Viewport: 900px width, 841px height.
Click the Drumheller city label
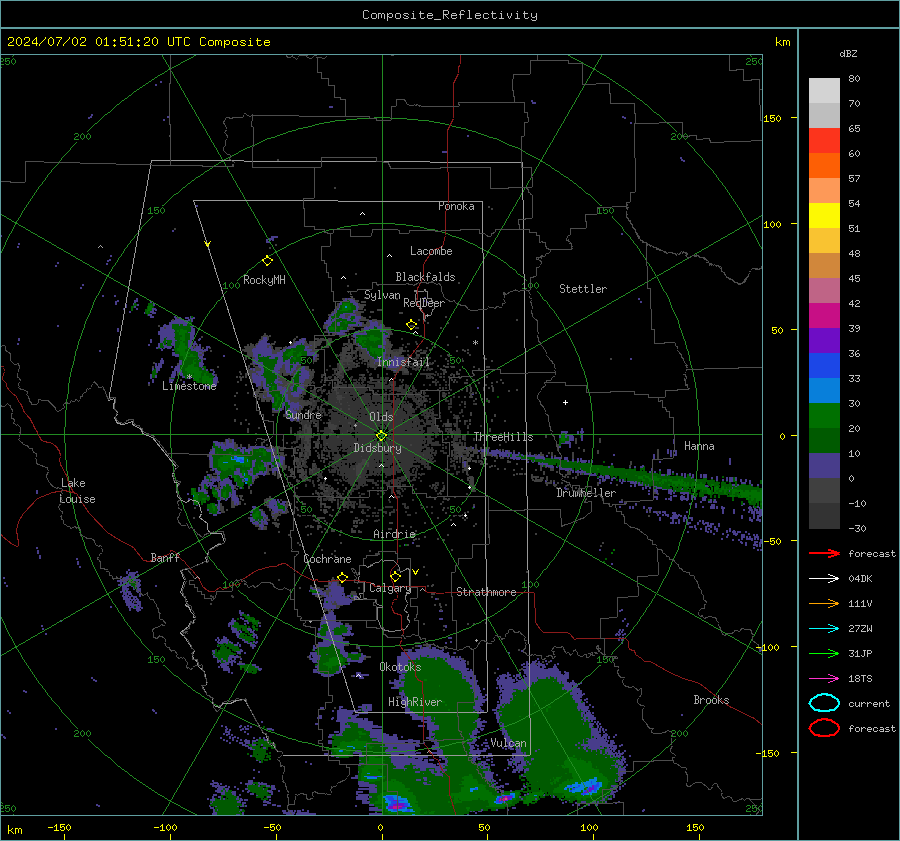point(586,493)
